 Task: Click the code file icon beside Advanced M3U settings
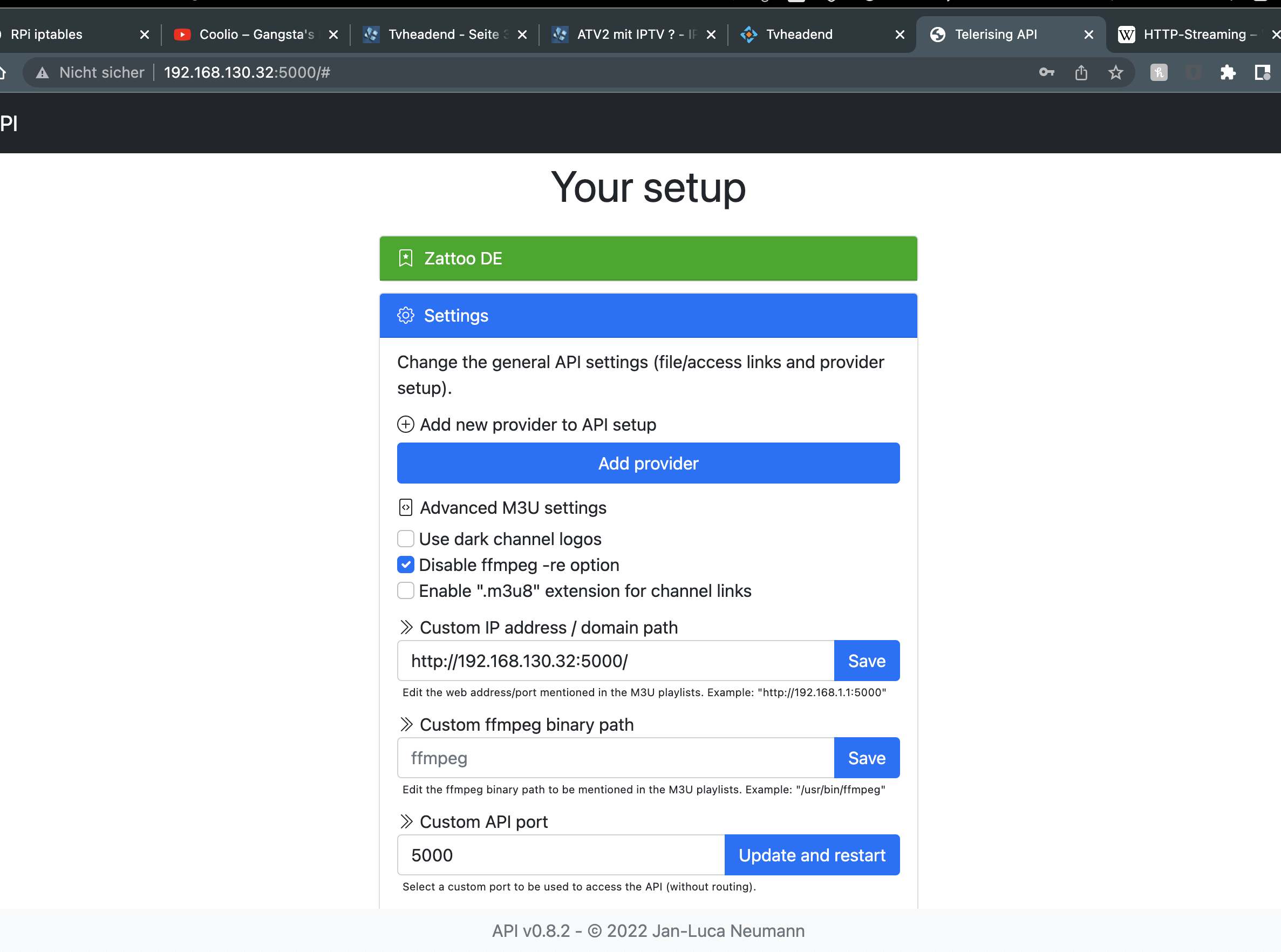click(x=406, y=508)
